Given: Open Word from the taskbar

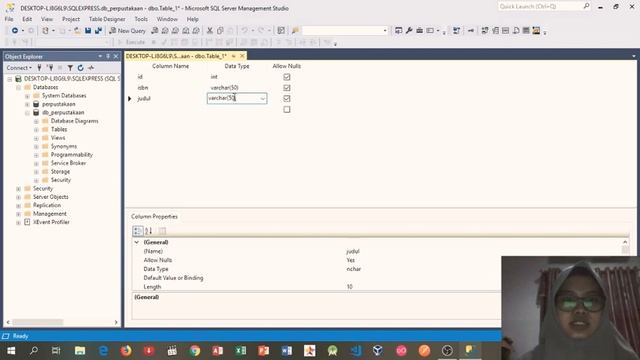Looking at the screenshot, I should point(287,350).
